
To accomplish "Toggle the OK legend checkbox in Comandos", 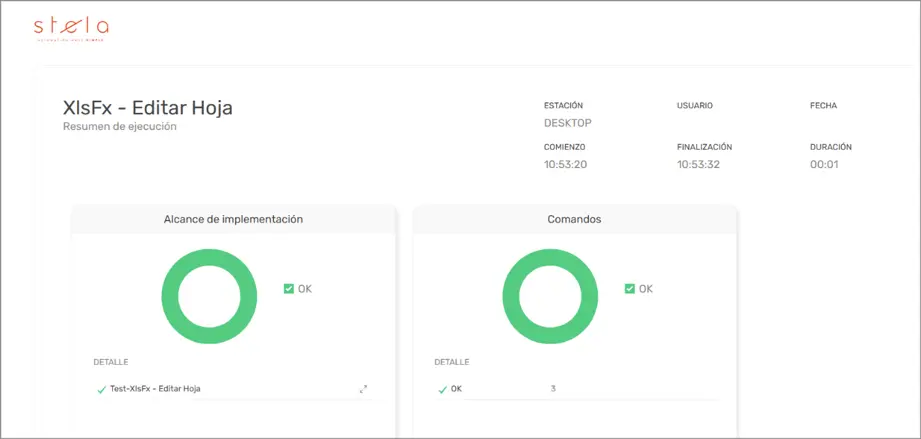I will [x=630, y=289].
